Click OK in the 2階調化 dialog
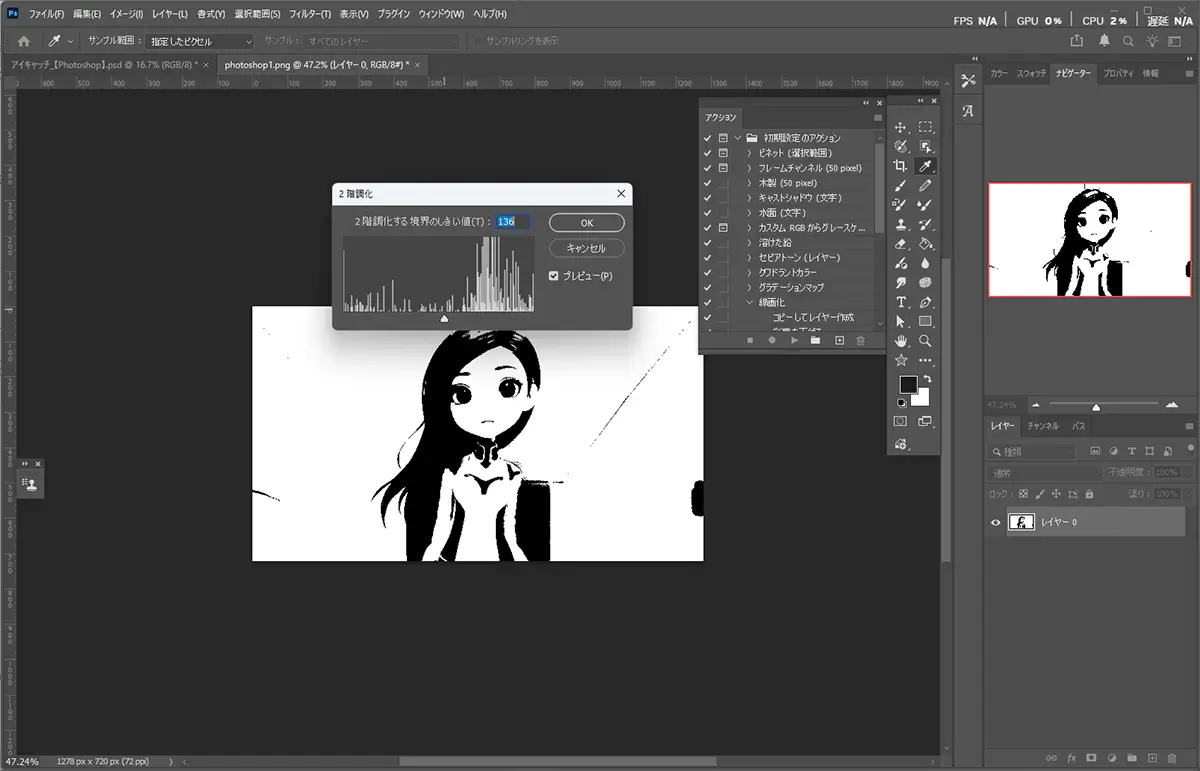This screenshot has width=1200, height=771. [586, 222]
